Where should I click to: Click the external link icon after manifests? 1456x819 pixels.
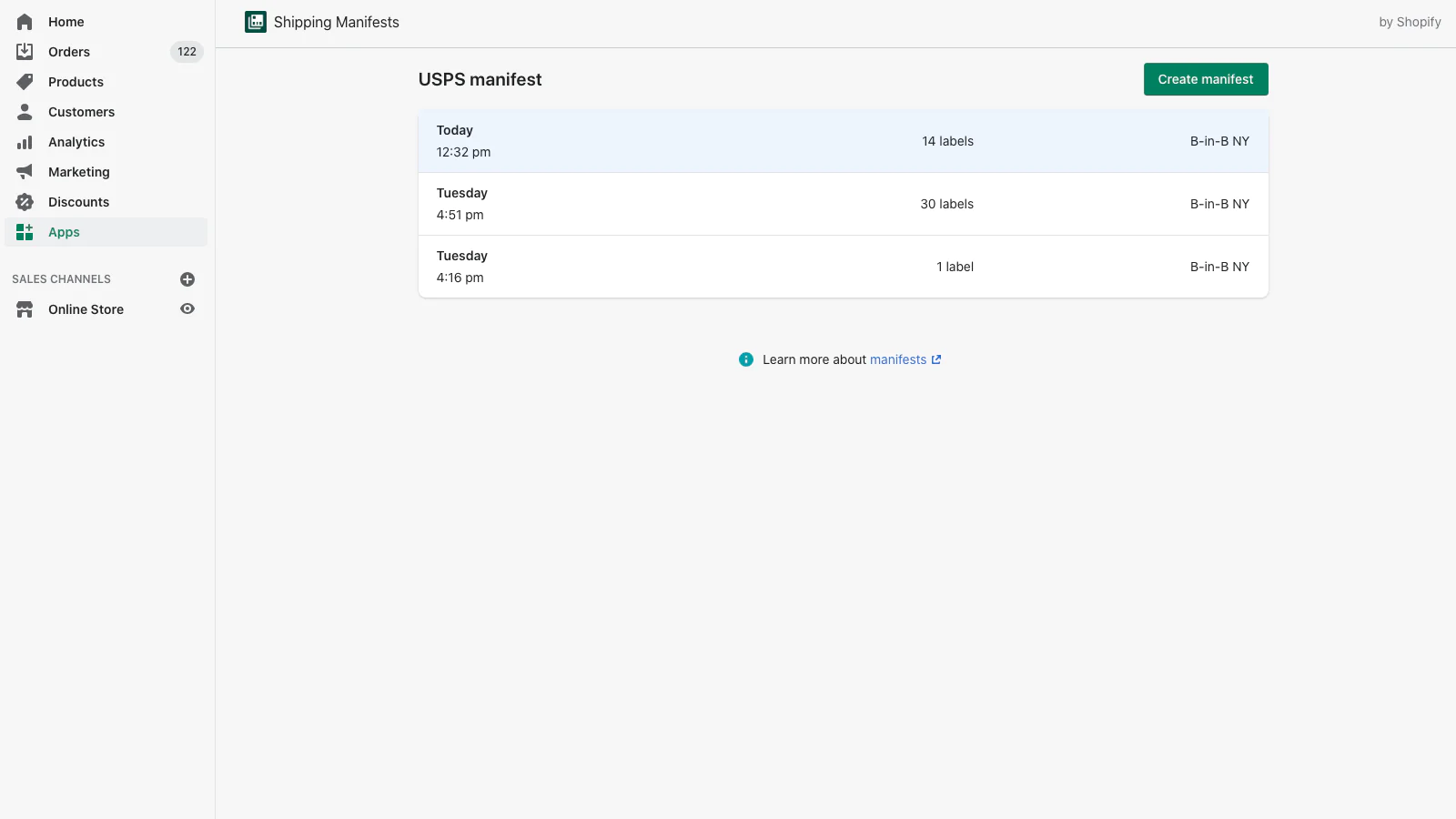[936, 359]
